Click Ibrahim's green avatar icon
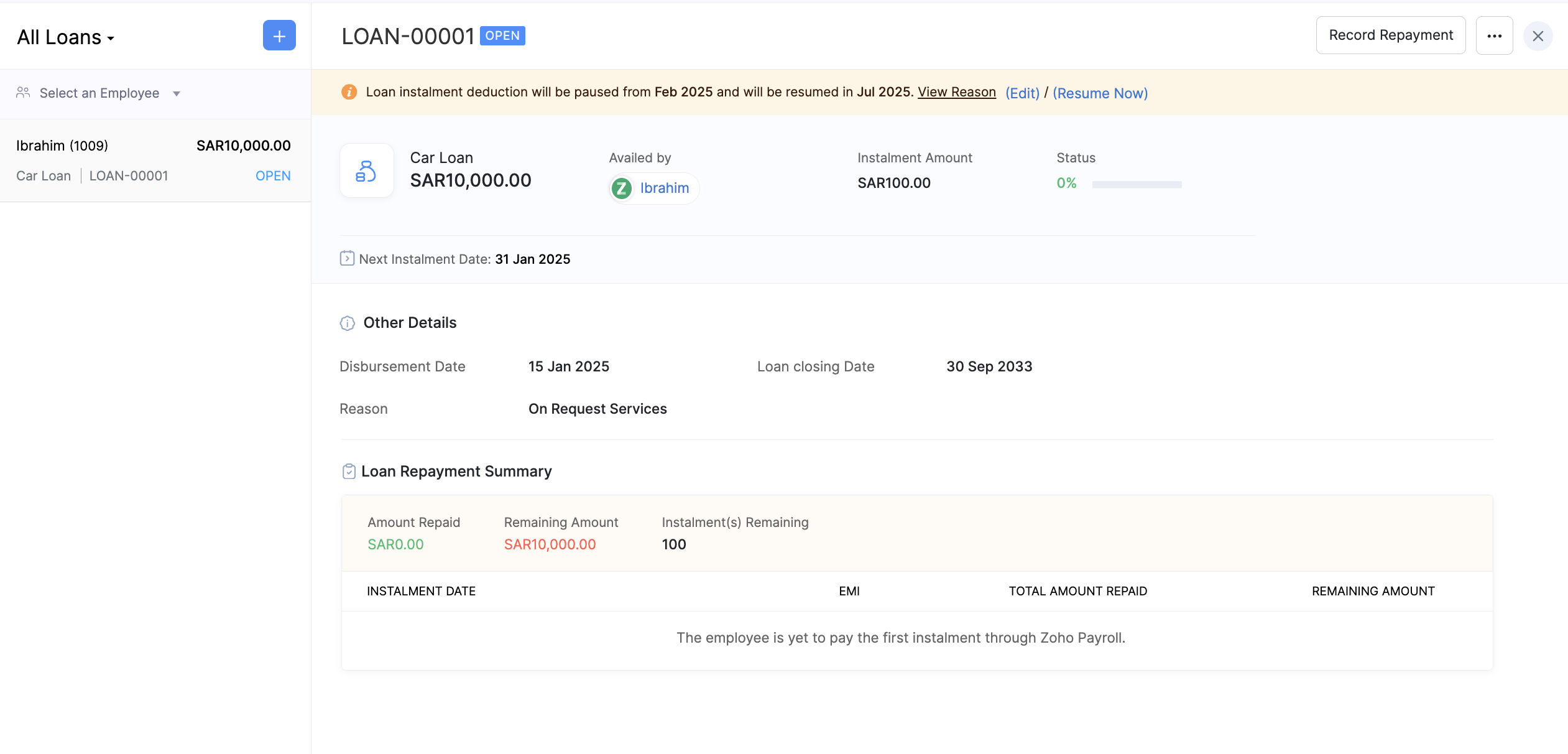 (621, 188)
